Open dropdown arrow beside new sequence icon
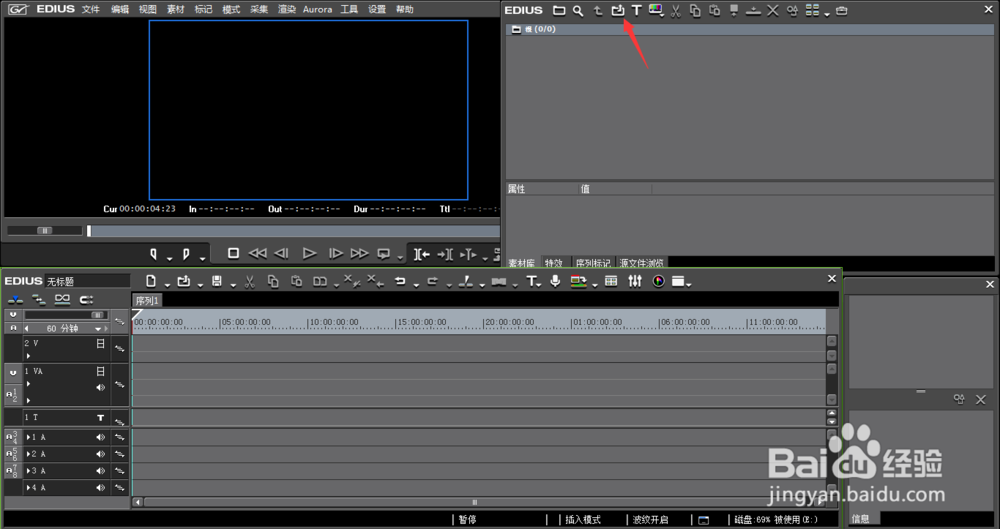This screenshot has height=529, width=1000. 167,285
